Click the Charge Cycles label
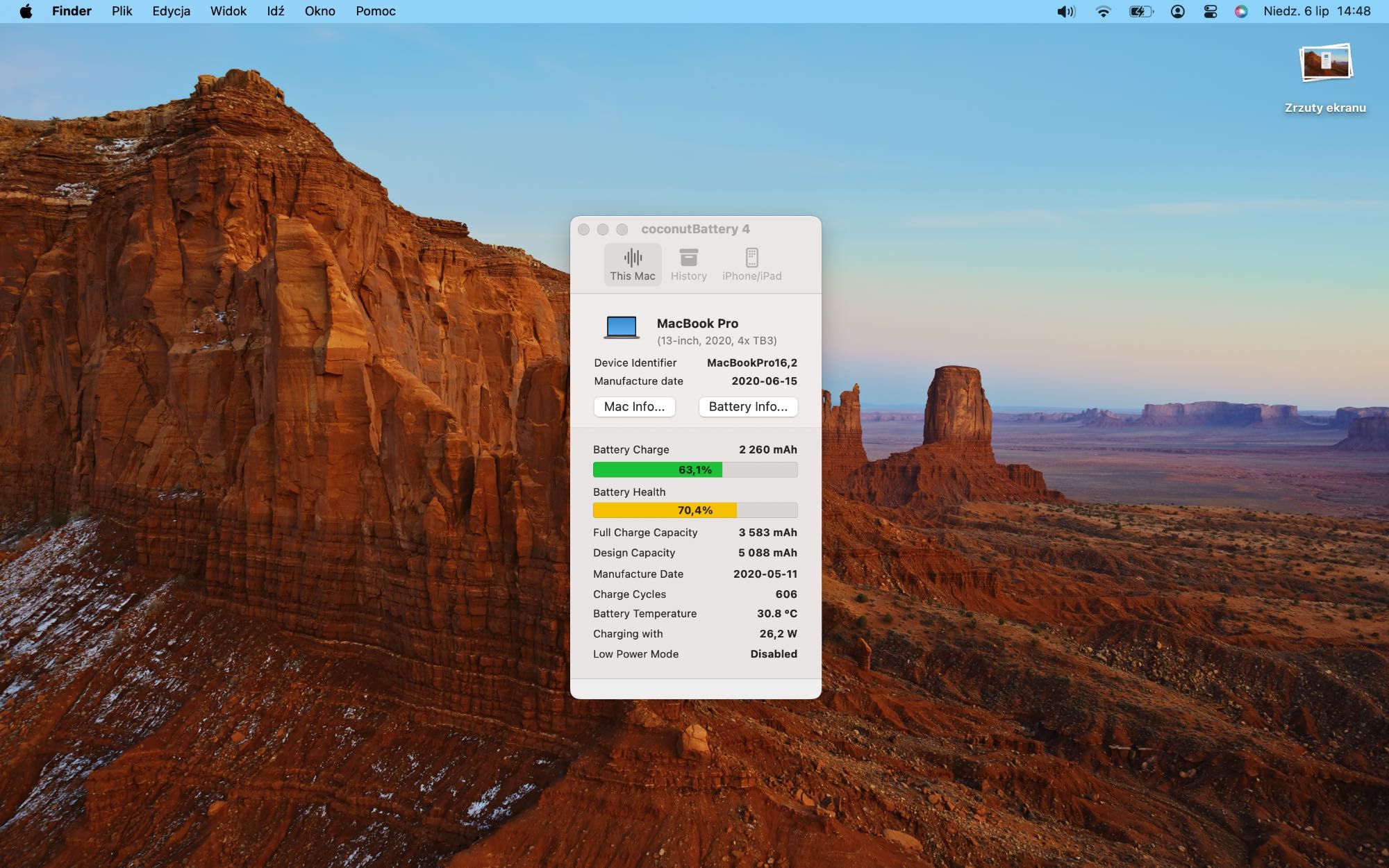The height and width of the screenshot is (868, 1389). [629, 594]
